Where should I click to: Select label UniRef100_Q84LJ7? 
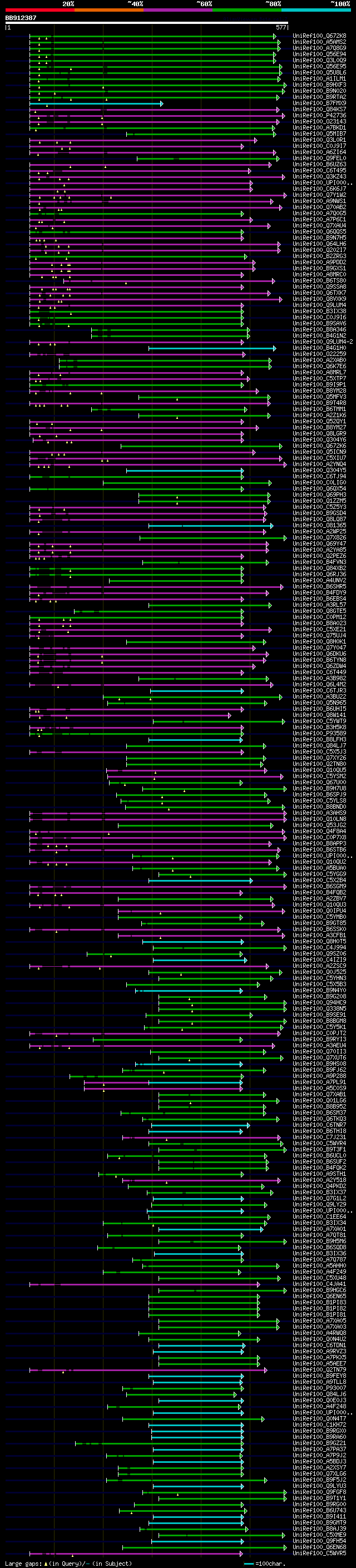(319, 746)
